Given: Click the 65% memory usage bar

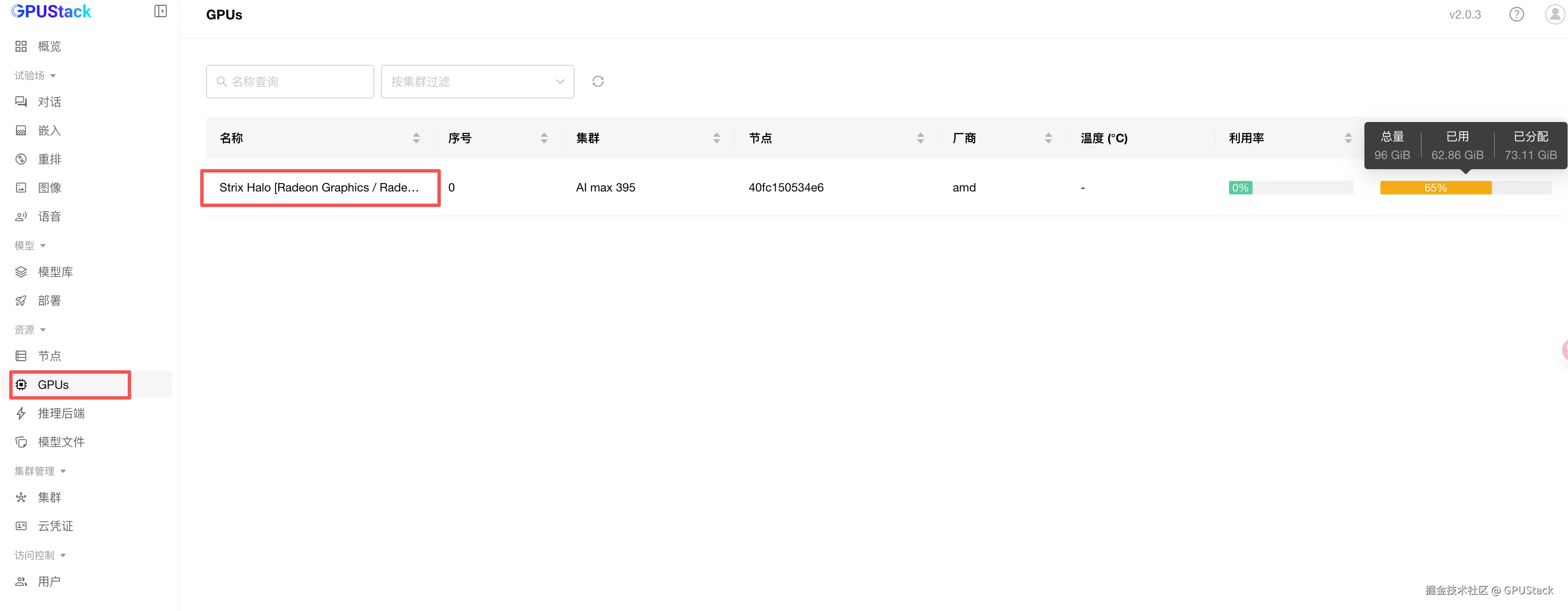Looking at the screenshot, I should pos(1436,188).
